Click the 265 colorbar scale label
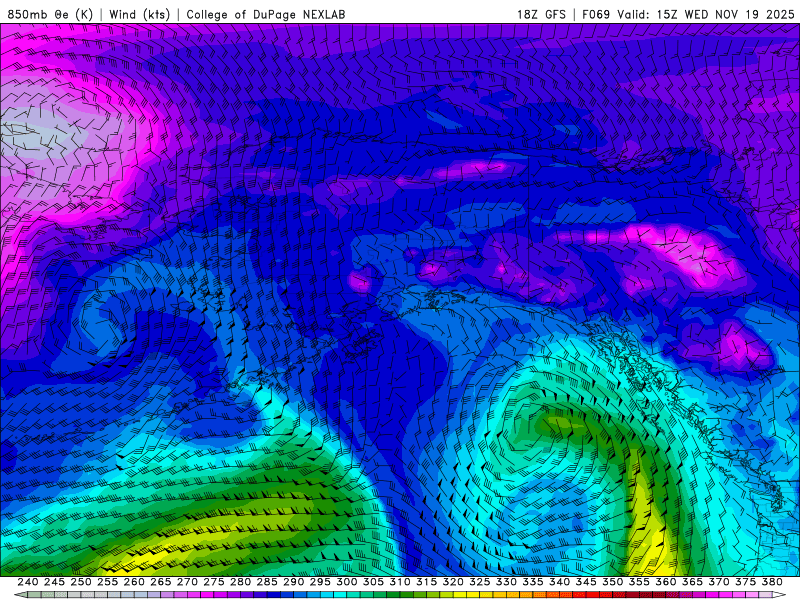This screenshot has height=600, width=800. [x=160, y=582]
